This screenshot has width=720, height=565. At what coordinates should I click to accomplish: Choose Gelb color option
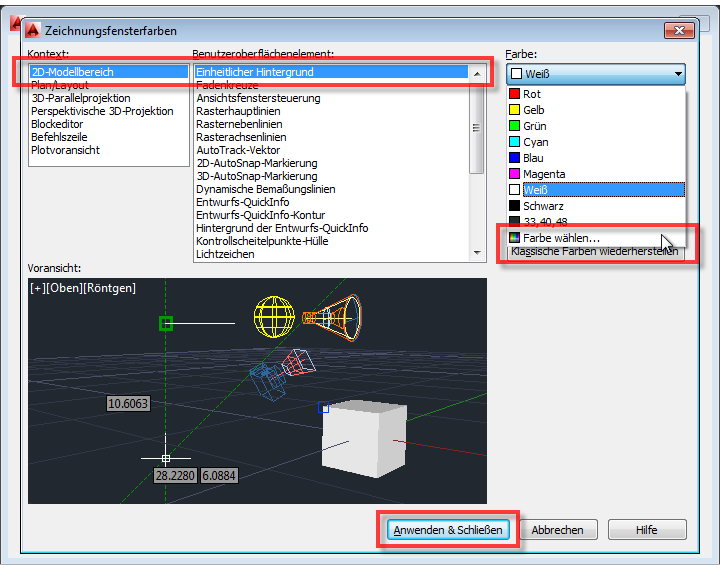tap(533, 110)
